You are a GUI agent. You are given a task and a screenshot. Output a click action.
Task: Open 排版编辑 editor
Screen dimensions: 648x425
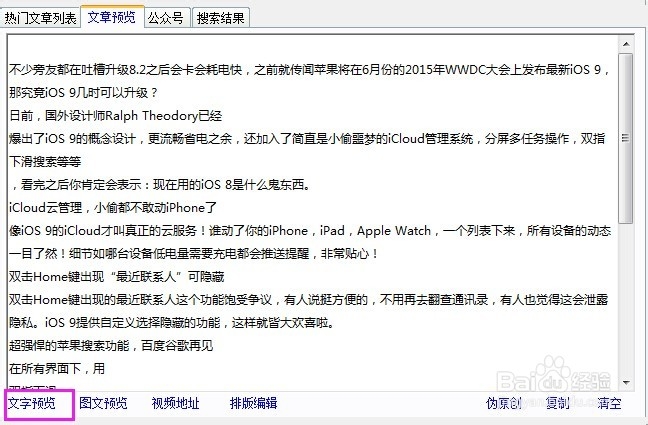click(253, 403)
